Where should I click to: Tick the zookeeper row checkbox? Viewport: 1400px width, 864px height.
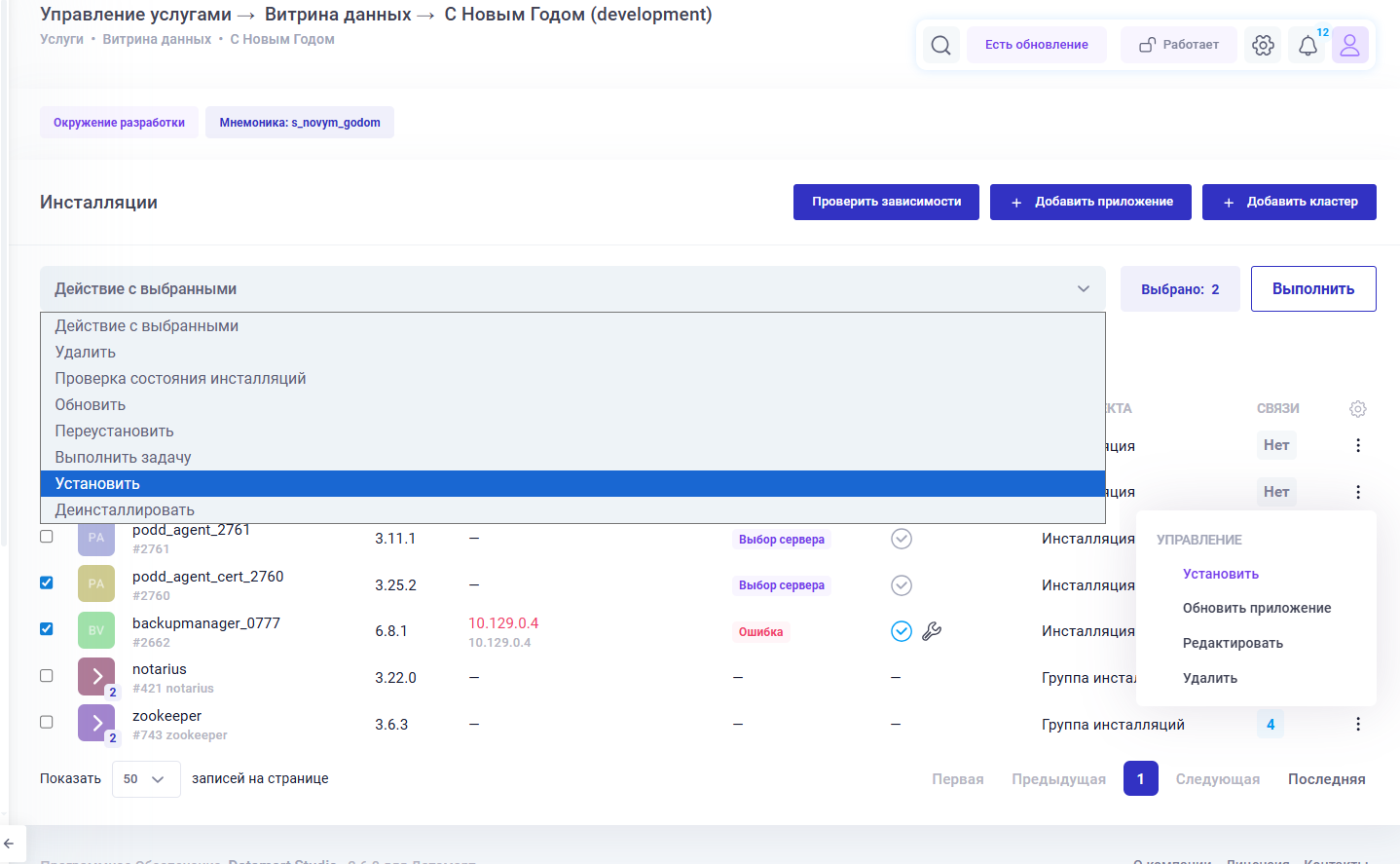(x=46, y=722)
